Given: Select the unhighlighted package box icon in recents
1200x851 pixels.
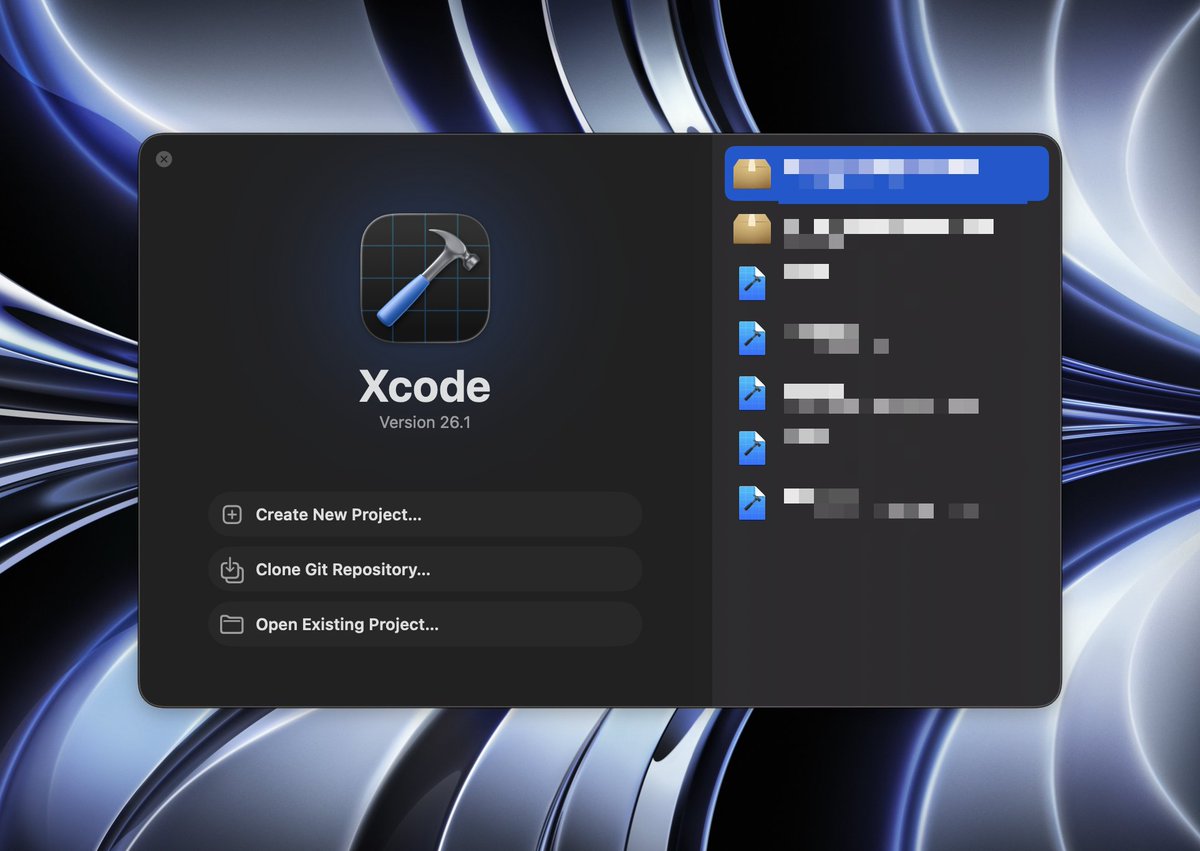Looking at the screenshot, I should [x=752, y=229].
